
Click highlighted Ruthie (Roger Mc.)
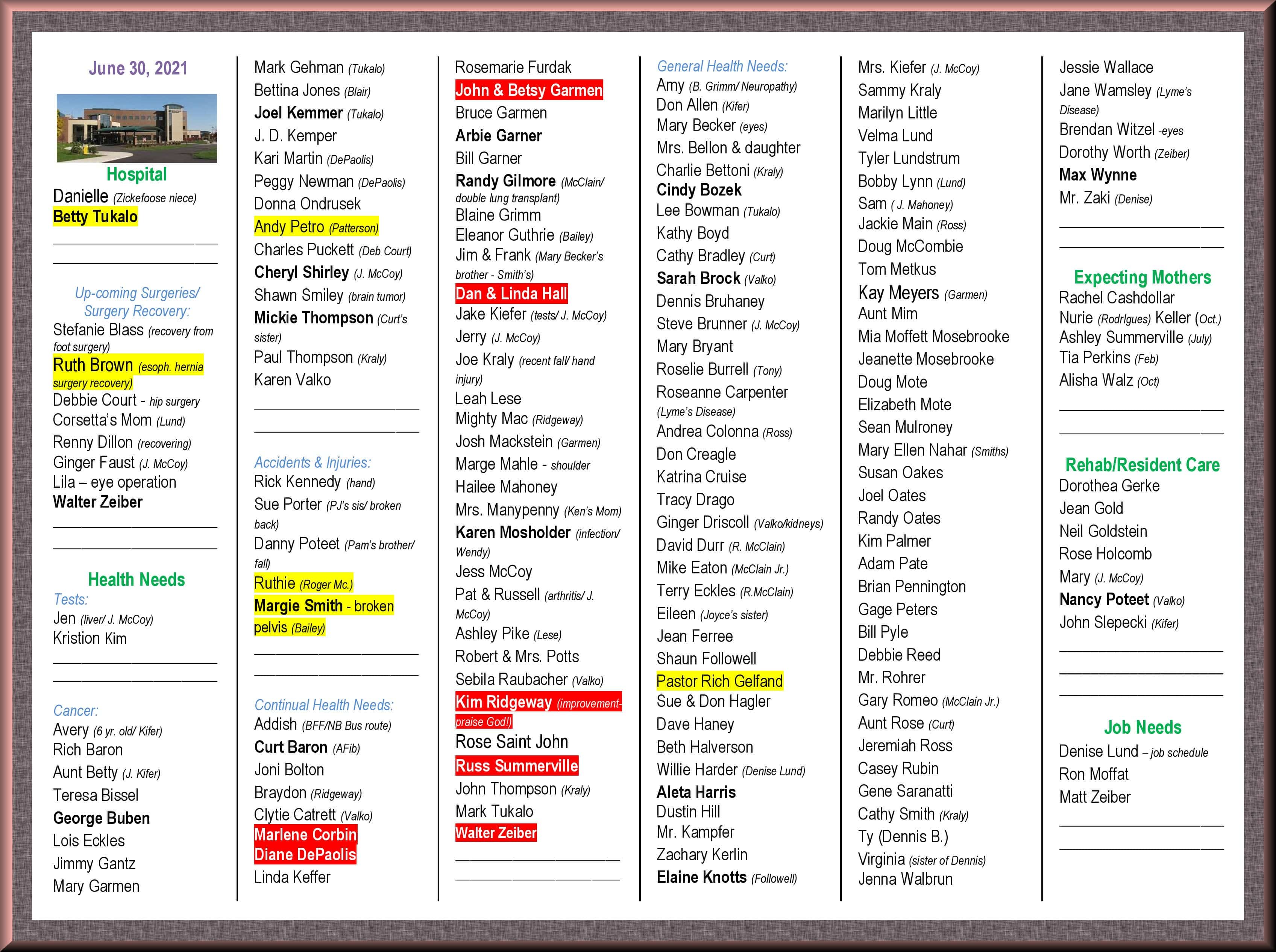click(x=303, y=583)
